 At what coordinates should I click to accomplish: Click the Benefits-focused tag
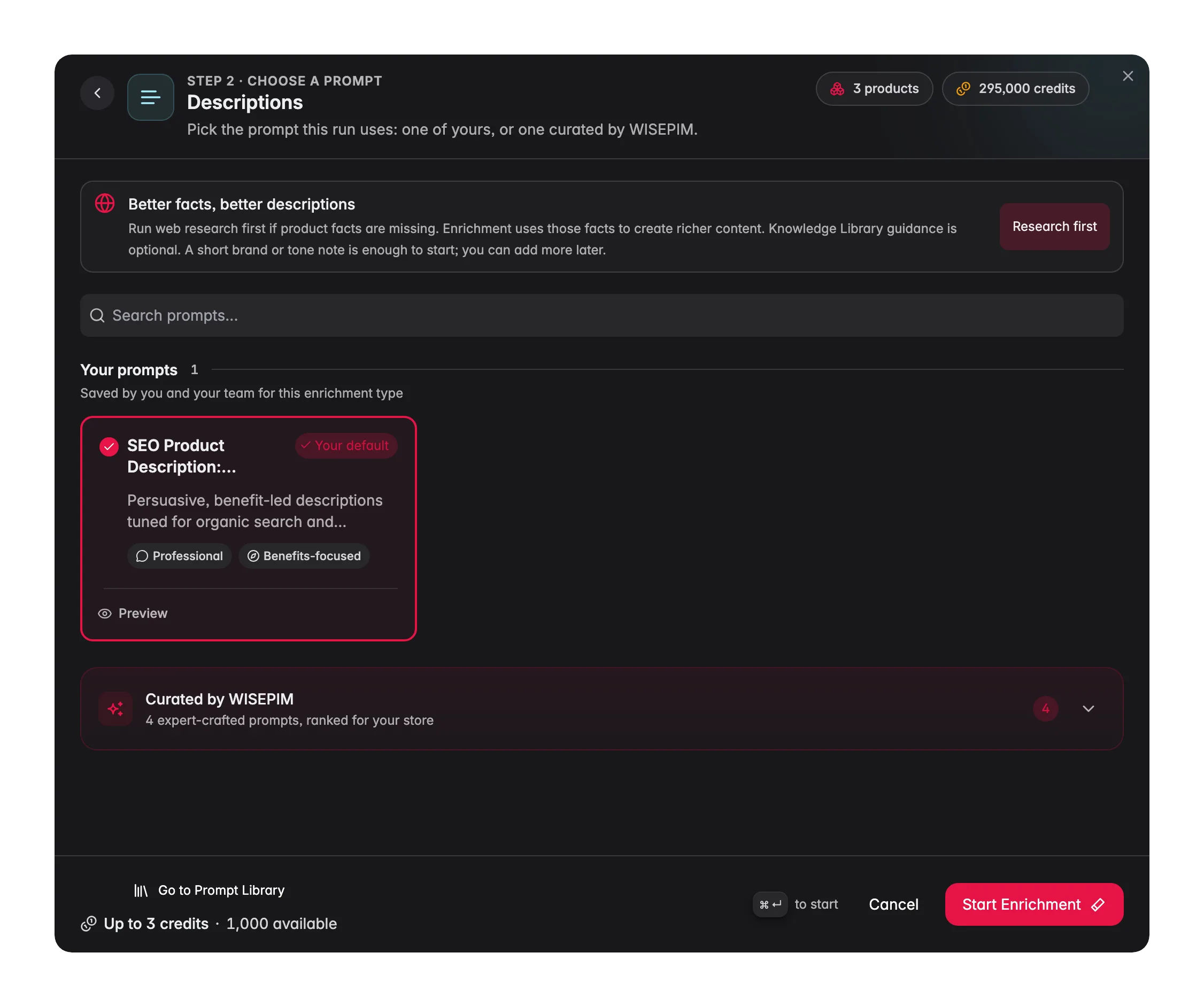point(304,555)
